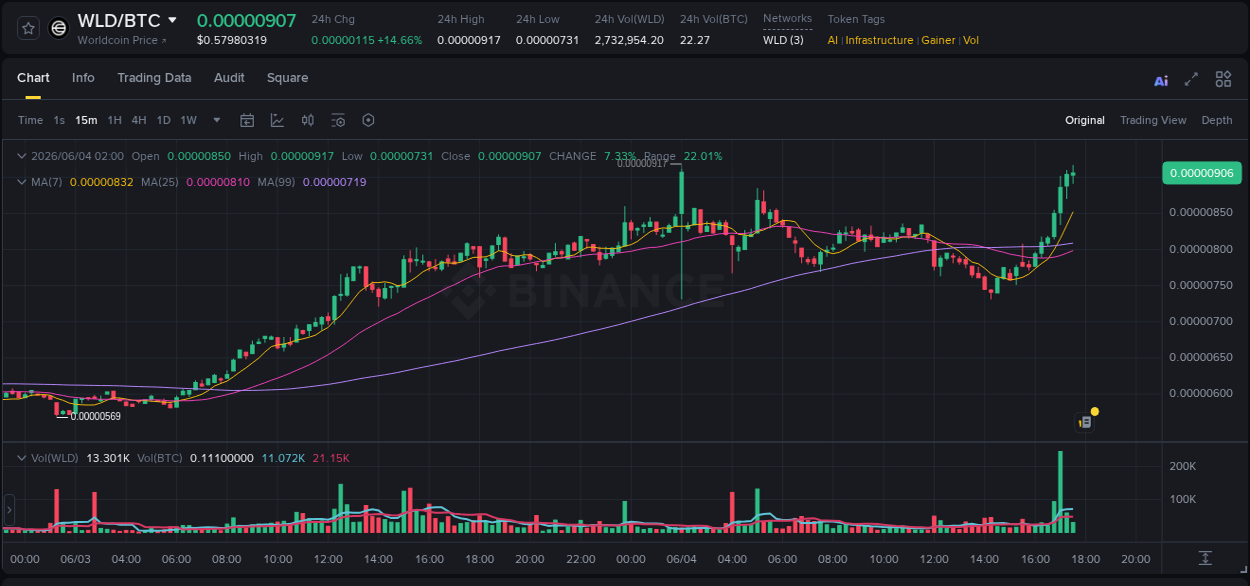Screen dimensions: 1250x586
Task: Open the chart display settings list icon
Action: click(338, 120)
